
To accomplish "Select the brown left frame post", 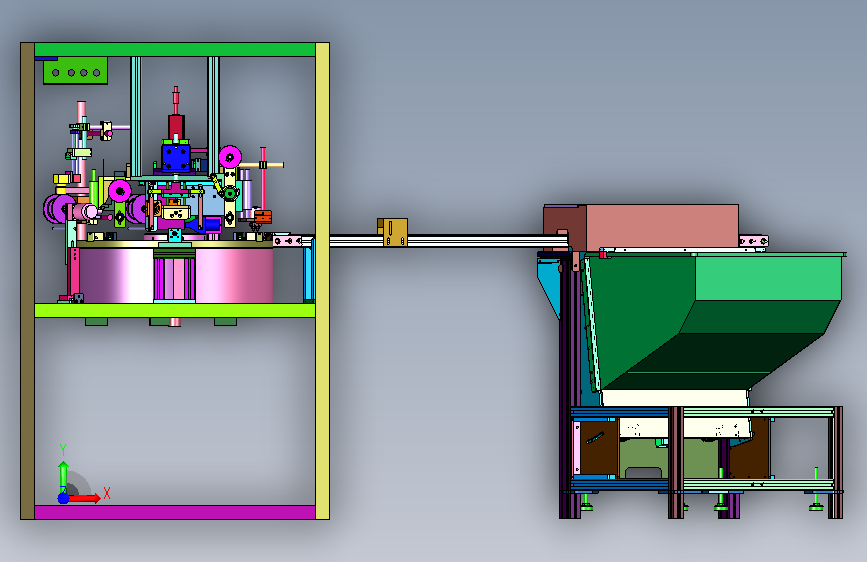I will (28, 281).
